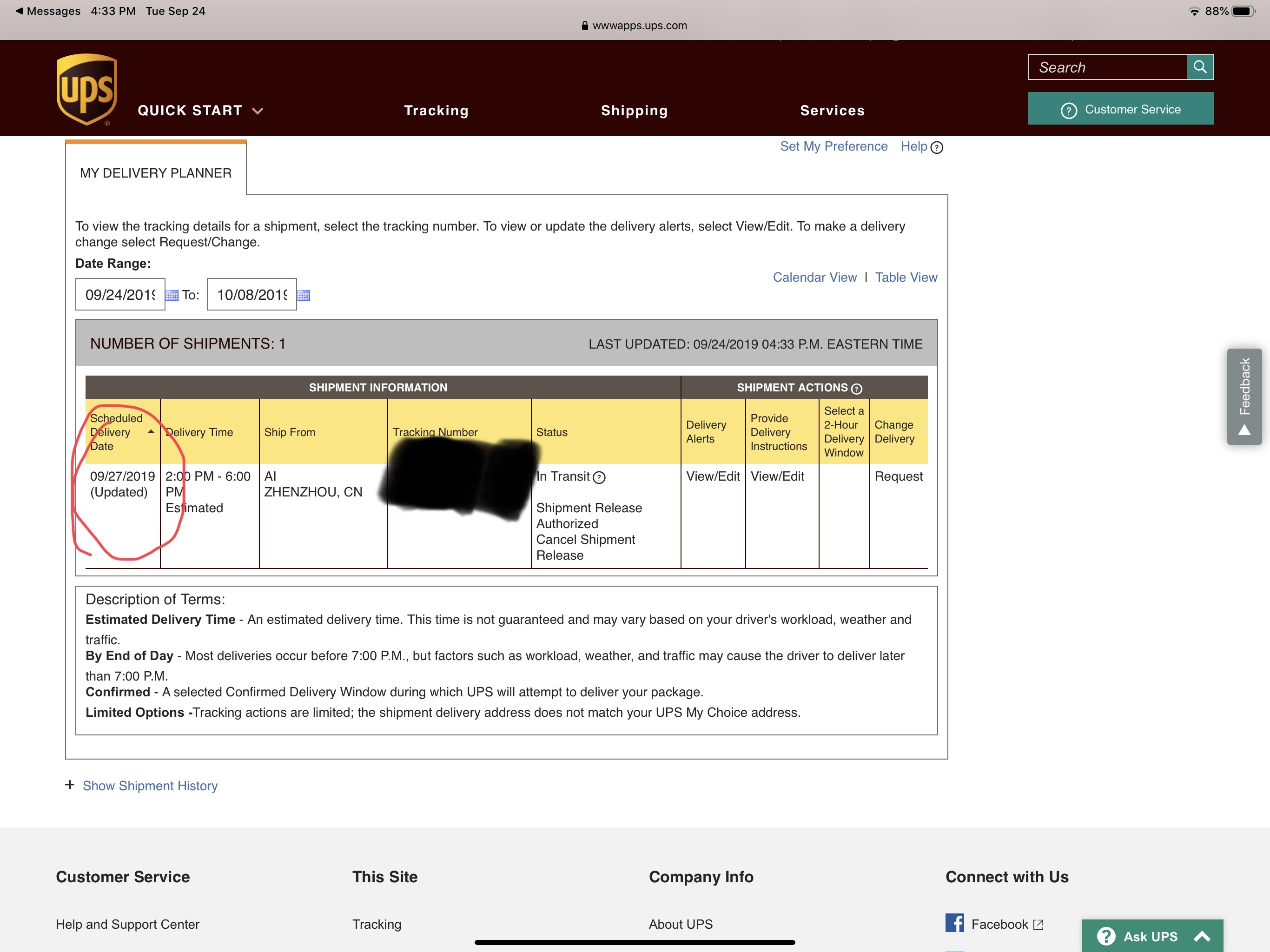This screenshot has height=952, width=1270.
Task: Open the Feedback side tab
Action: click(1244, 396)
